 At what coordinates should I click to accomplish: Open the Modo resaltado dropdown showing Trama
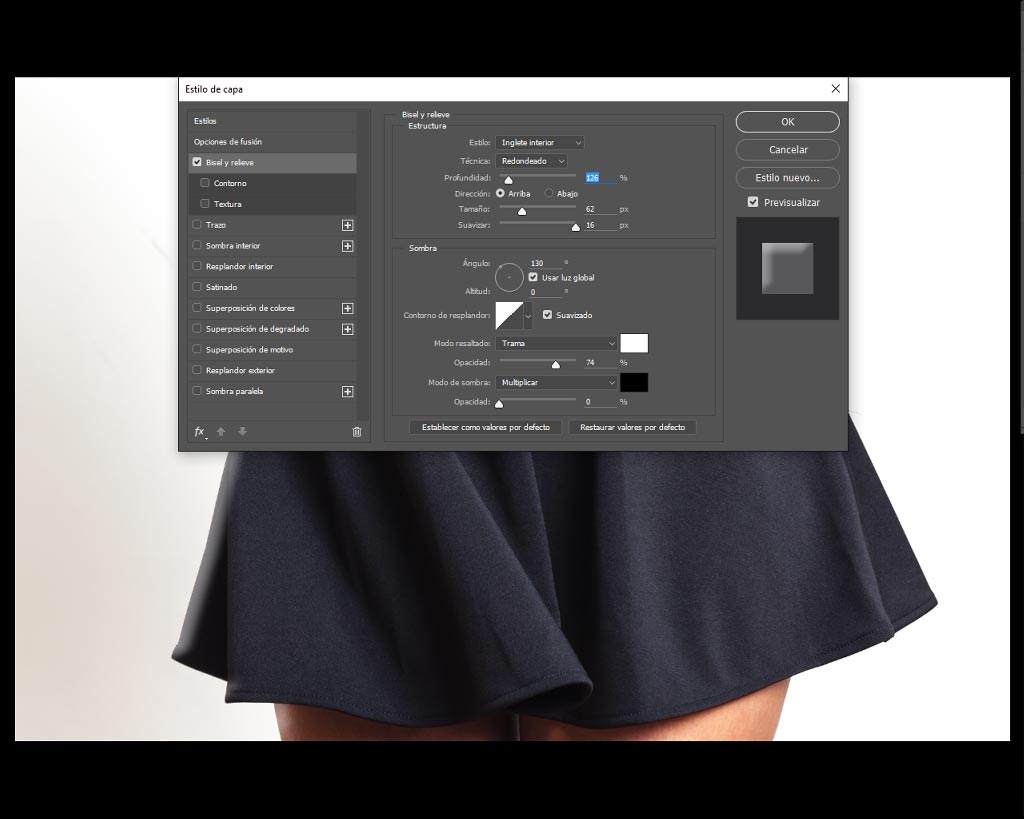point(556,344)
